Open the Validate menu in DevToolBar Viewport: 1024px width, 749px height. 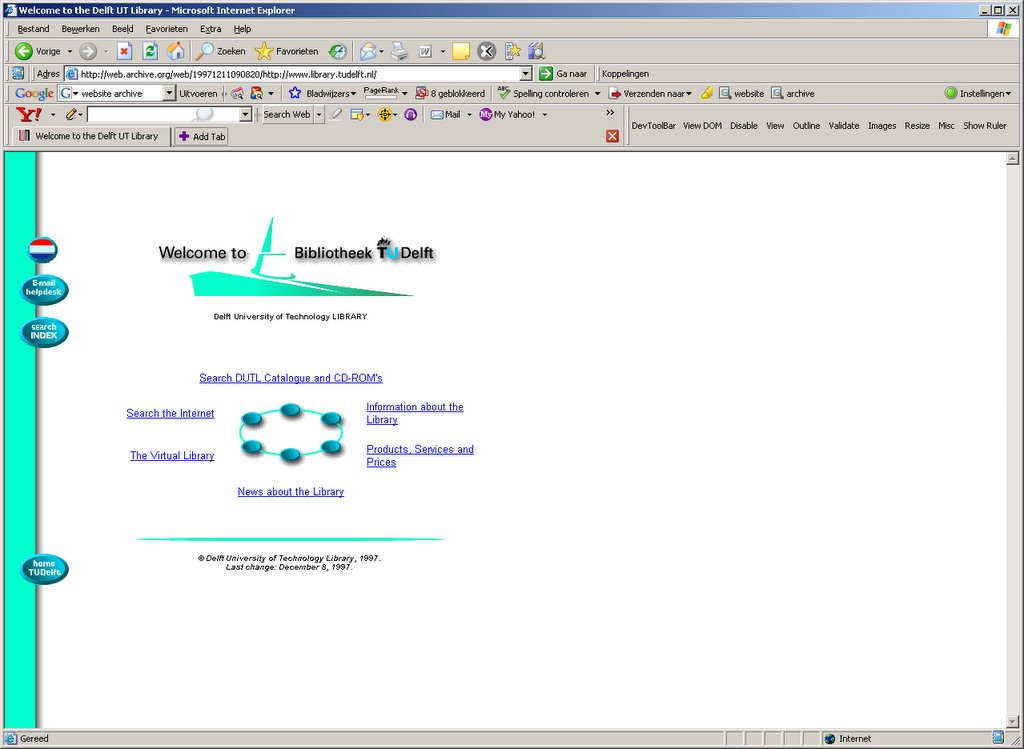[x=844, y=125]
